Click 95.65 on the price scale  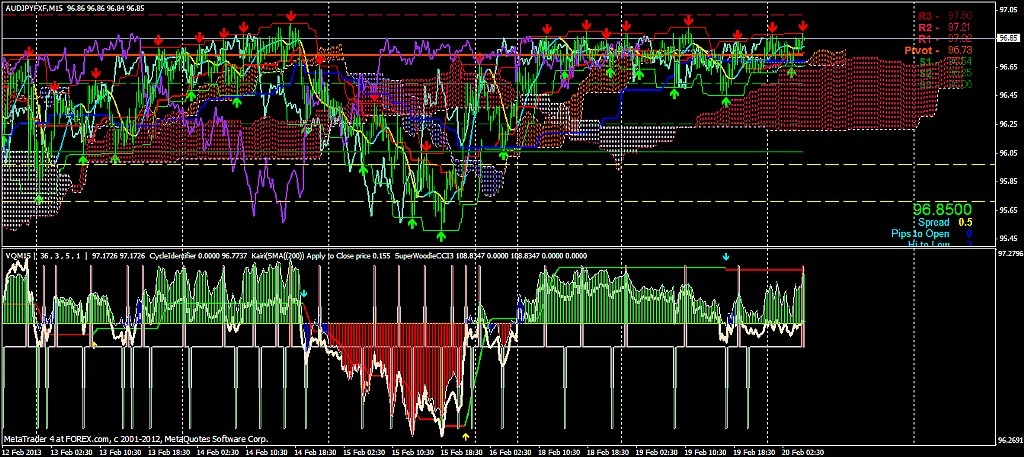[1008, 210]
